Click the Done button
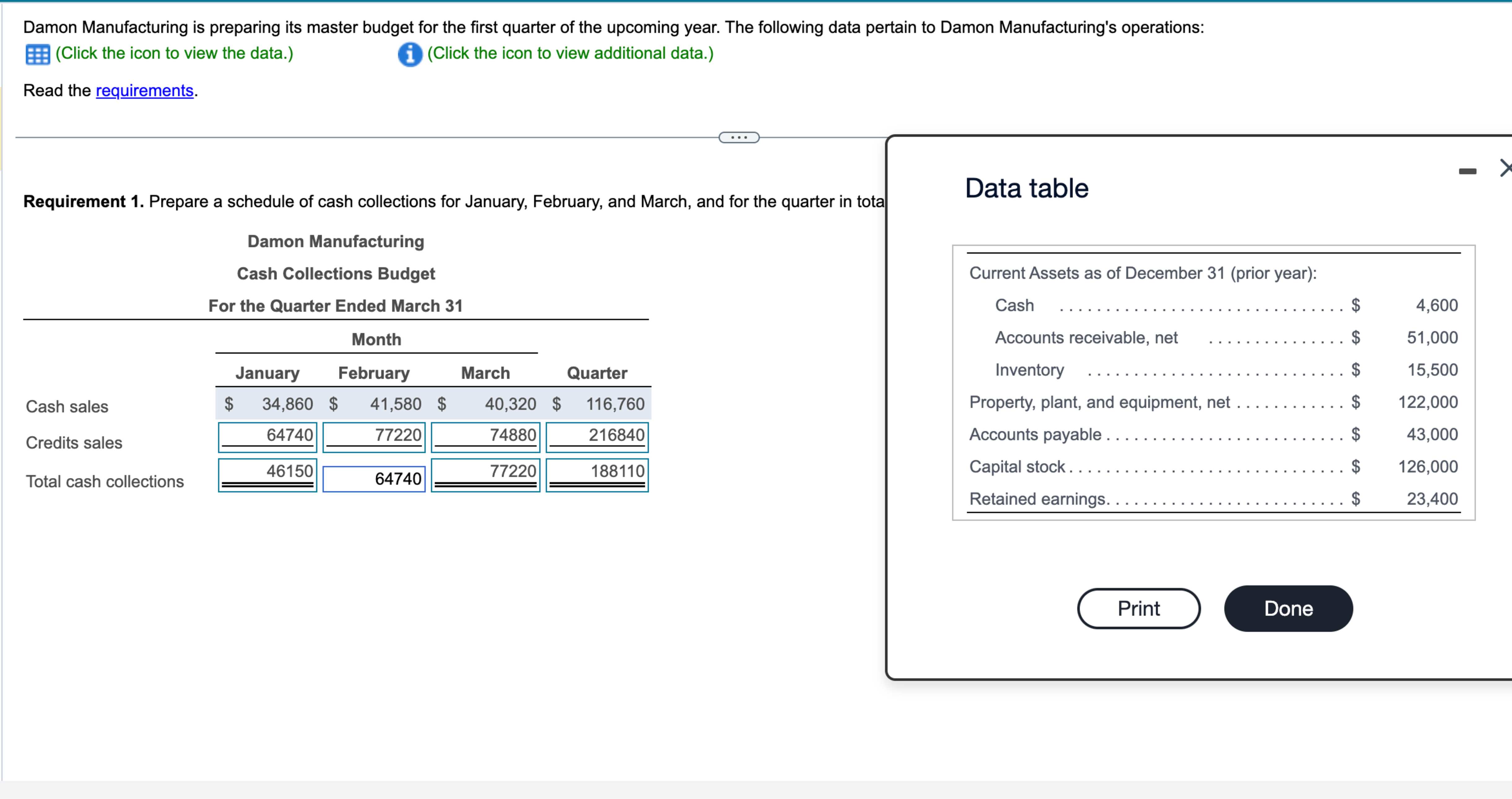Viewport: 1512px width, 799px height. (1288, 608)
